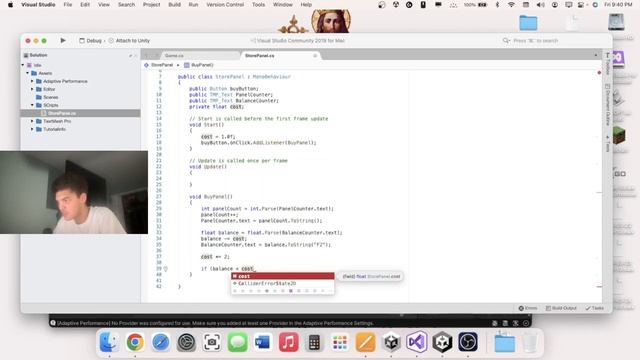Start debugging with the Run play button
This screenshot has width=640, height=360.
tap(63, 40)
